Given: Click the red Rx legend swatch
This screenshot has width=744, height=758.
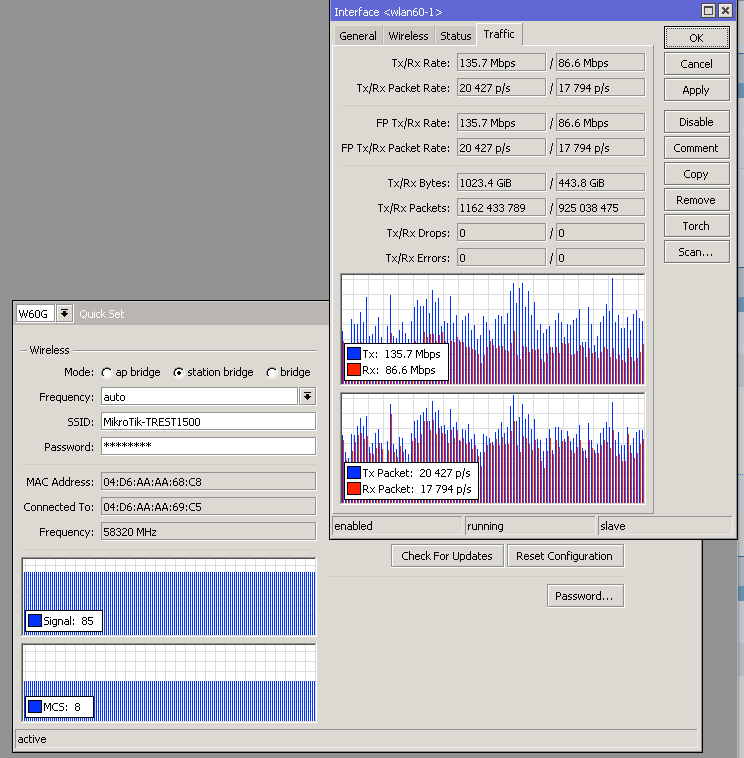Looking at the screenshot, I should click(x=354, y=370).
